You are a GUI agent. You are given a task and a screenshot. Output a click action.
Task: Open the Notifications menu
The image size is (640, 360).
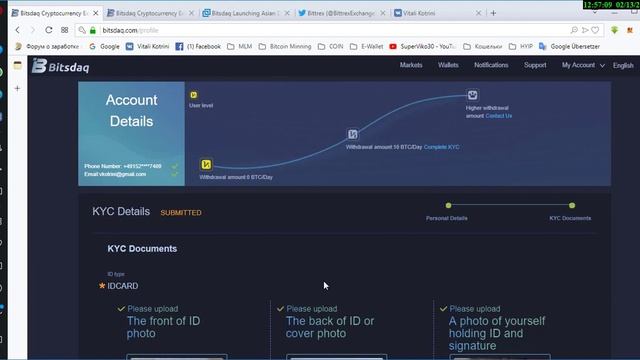(491, 65)
